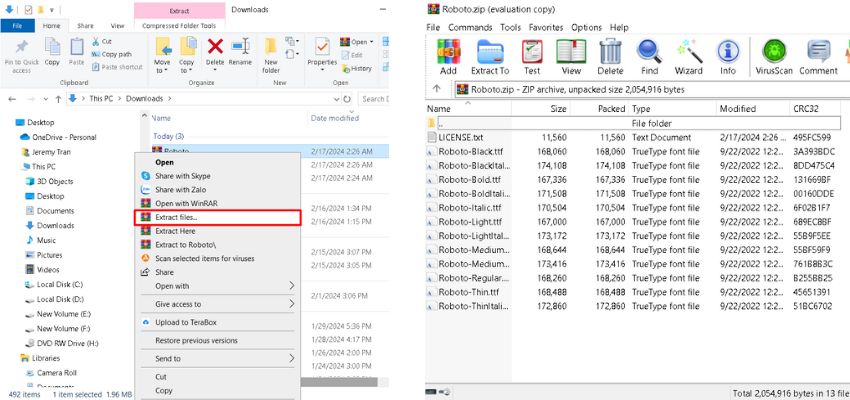Viewport: 850px width, 400px height.
Task: Select Scan selected items for viruses
Action: (217, 259)
